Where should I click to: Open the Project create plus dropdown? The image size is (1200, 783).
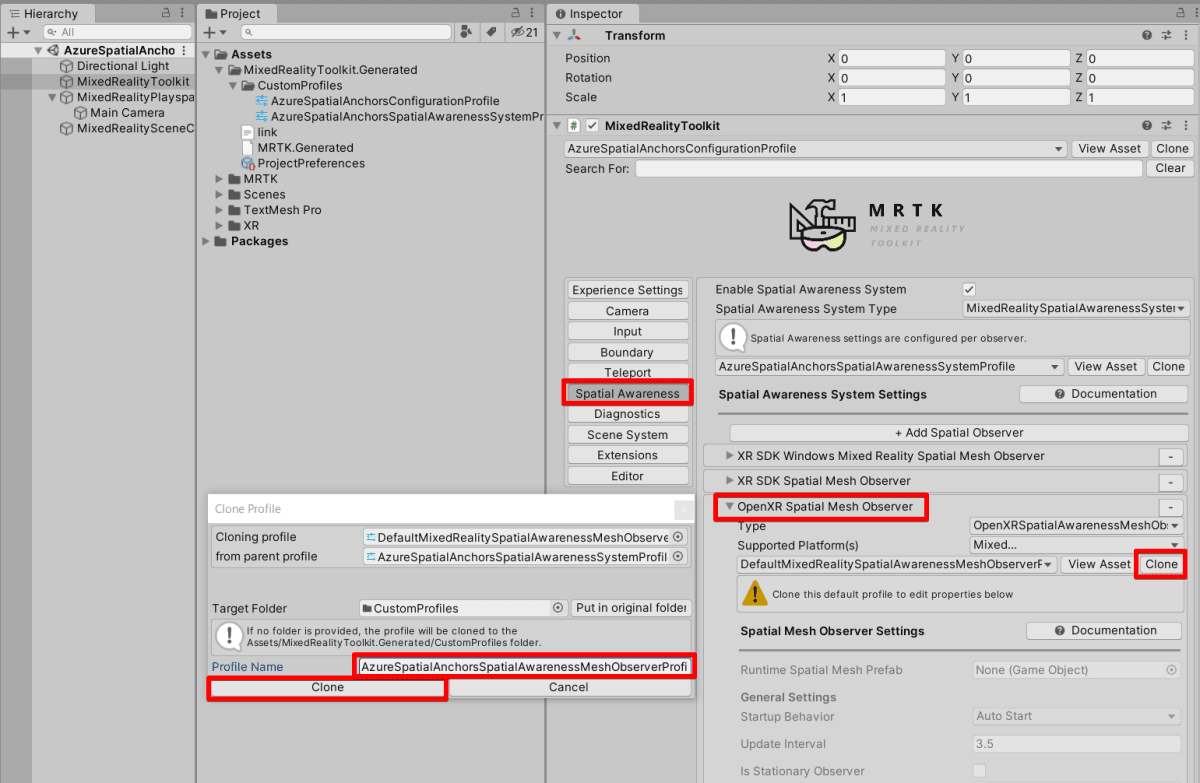[215, 32]
